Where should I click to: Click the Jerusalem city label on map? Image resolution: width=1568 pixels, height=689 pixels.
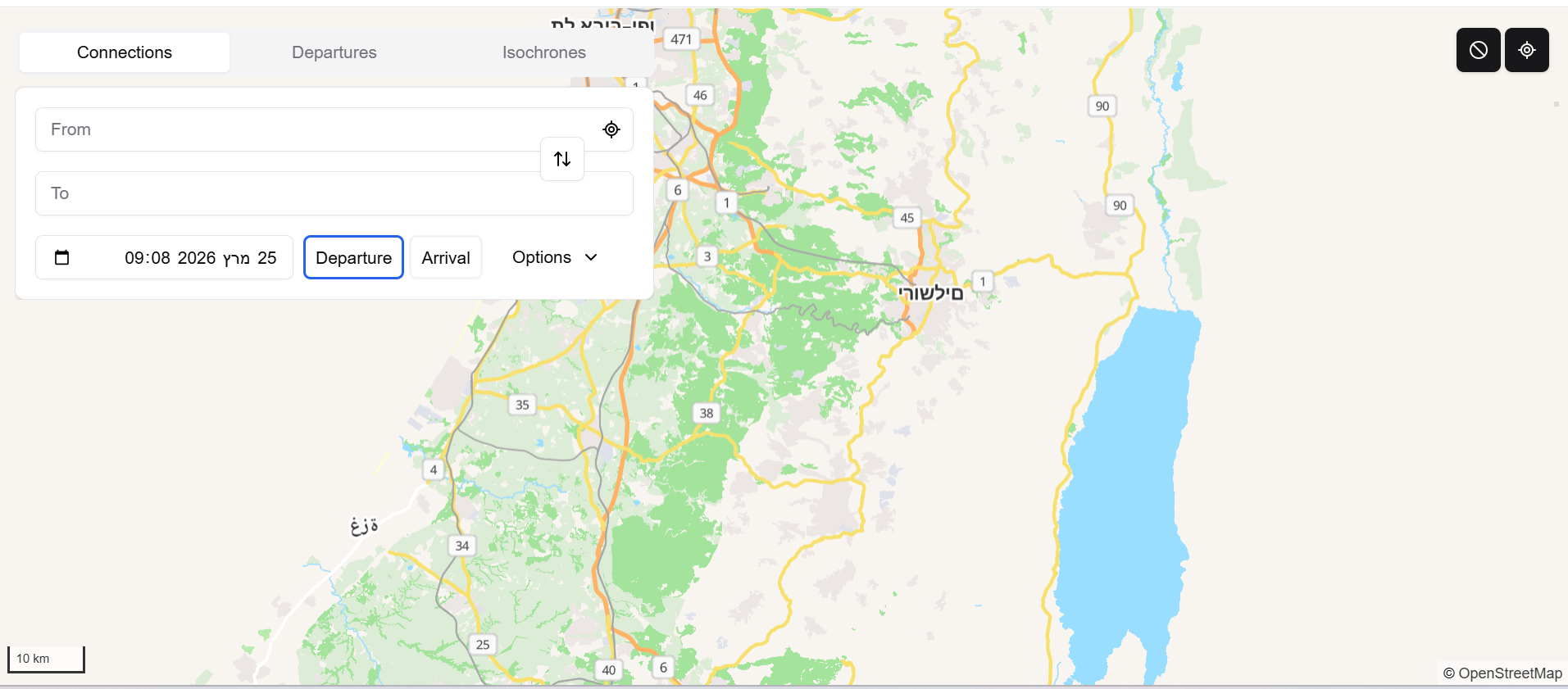pyautogui.click(x=930, y=293)
